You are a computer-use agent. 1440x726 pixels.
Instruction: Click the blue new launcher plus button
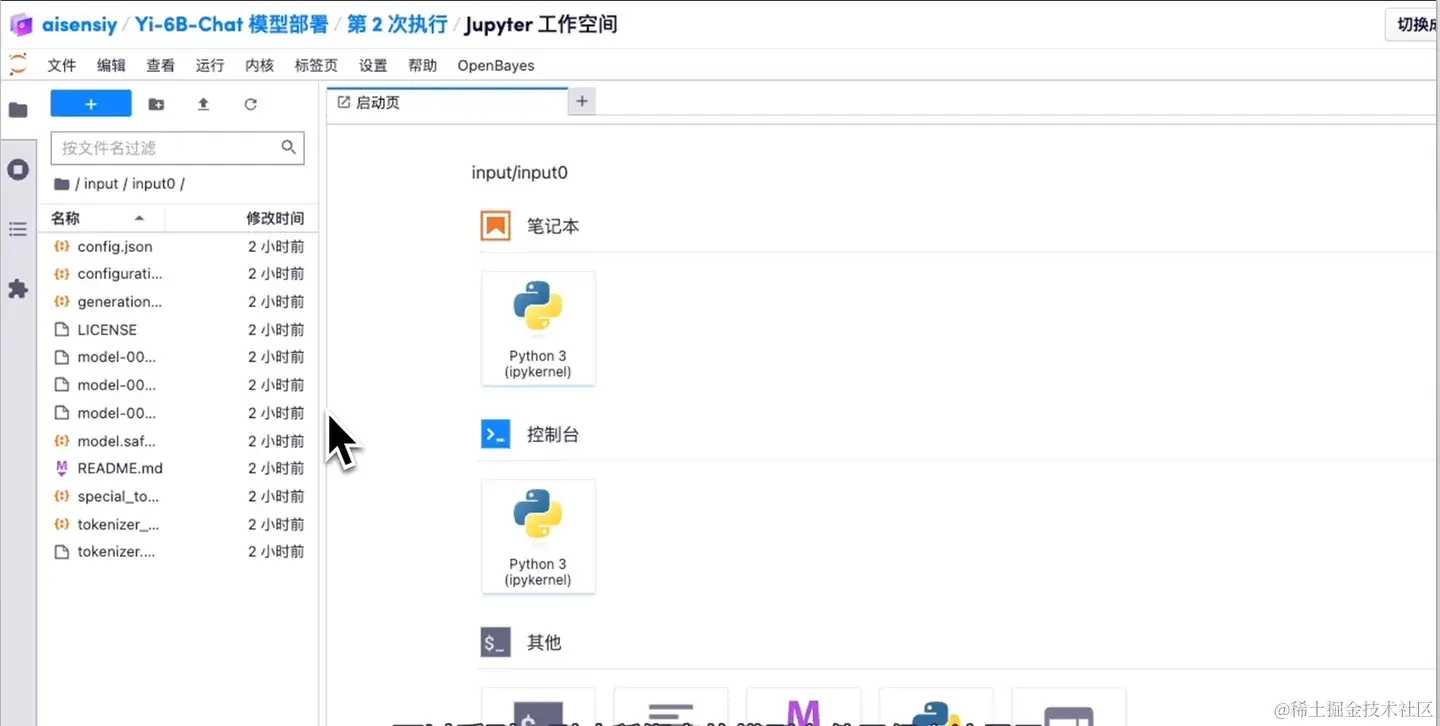click(91, 104)
